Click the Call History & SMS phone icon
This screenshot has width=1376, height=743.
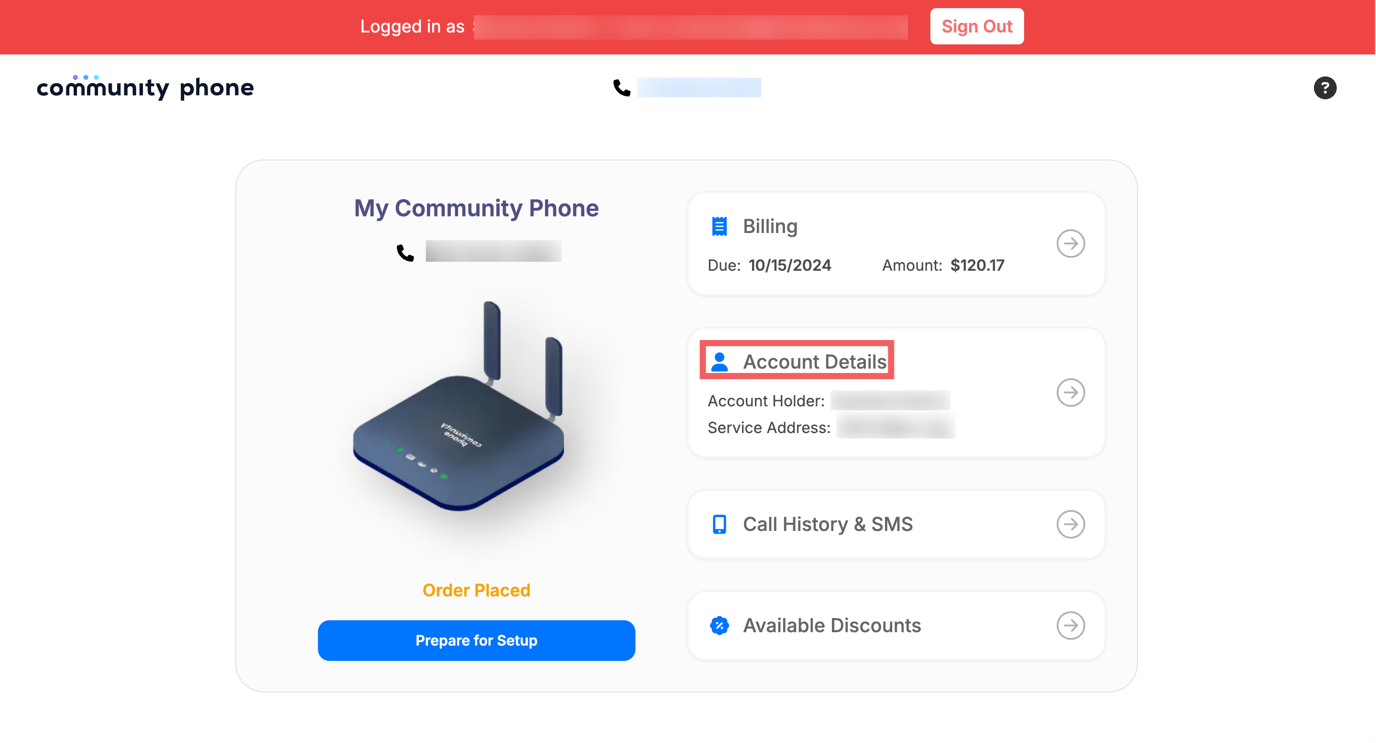pos(720,524)
